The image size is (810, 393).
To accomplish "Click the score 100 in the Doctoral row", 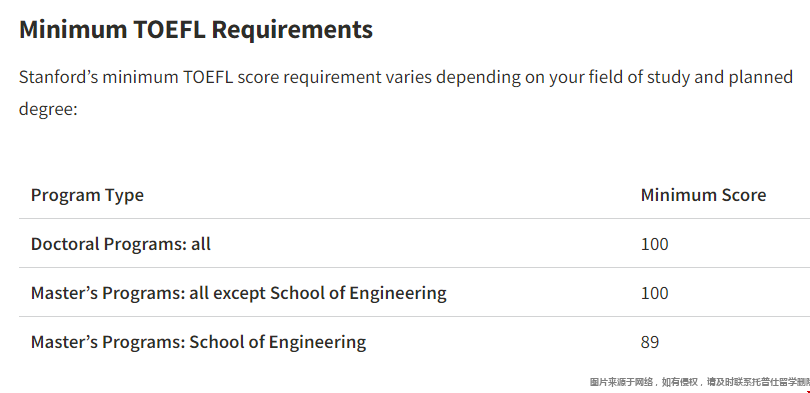I will tap(655, 244).
